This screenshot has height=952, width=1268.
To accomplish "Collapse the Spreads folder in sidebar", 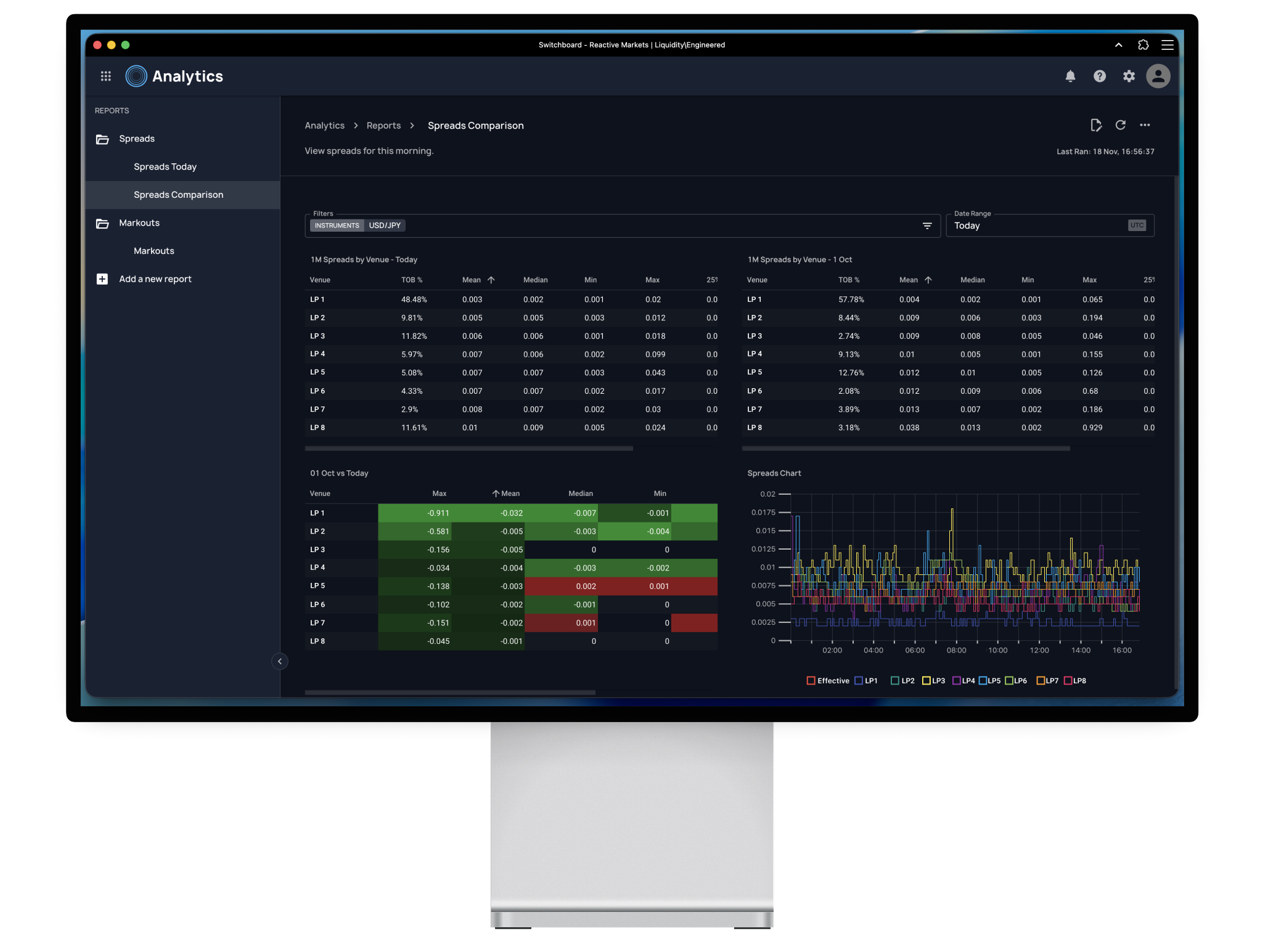I will (x=137, y=139).
